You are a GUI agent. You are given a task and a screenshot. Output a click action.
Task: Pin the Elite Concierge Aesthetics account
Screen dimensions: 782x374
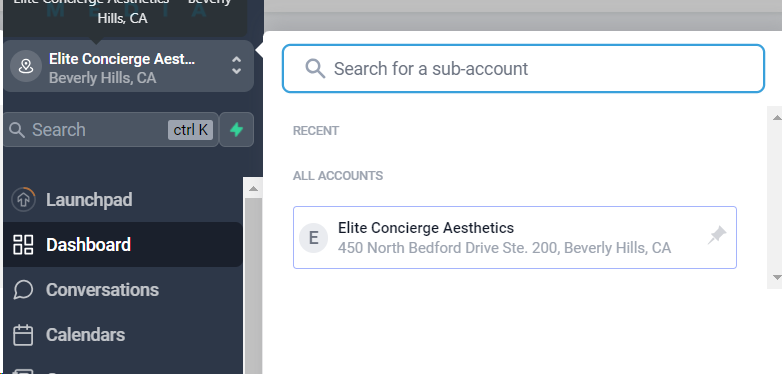717,235
